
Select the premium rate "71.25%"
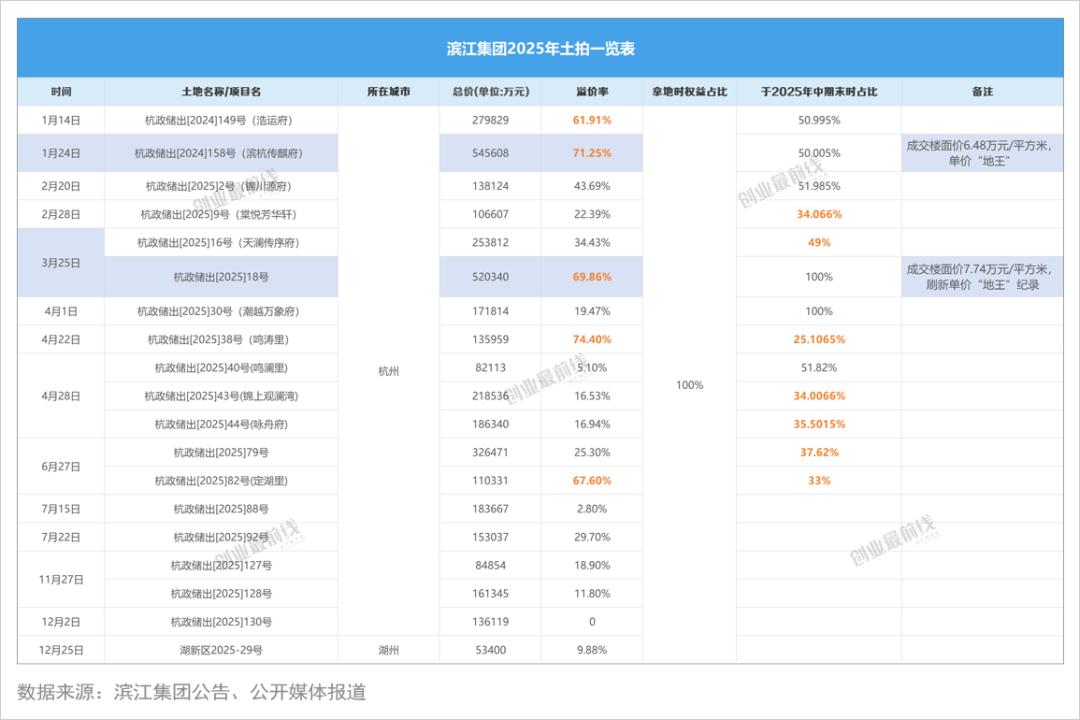592,153
